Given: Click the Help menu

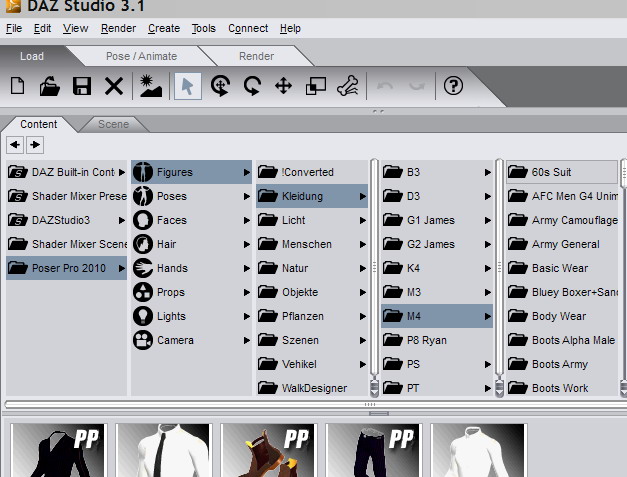Looking at the screenshot, I should coord(290,28).
